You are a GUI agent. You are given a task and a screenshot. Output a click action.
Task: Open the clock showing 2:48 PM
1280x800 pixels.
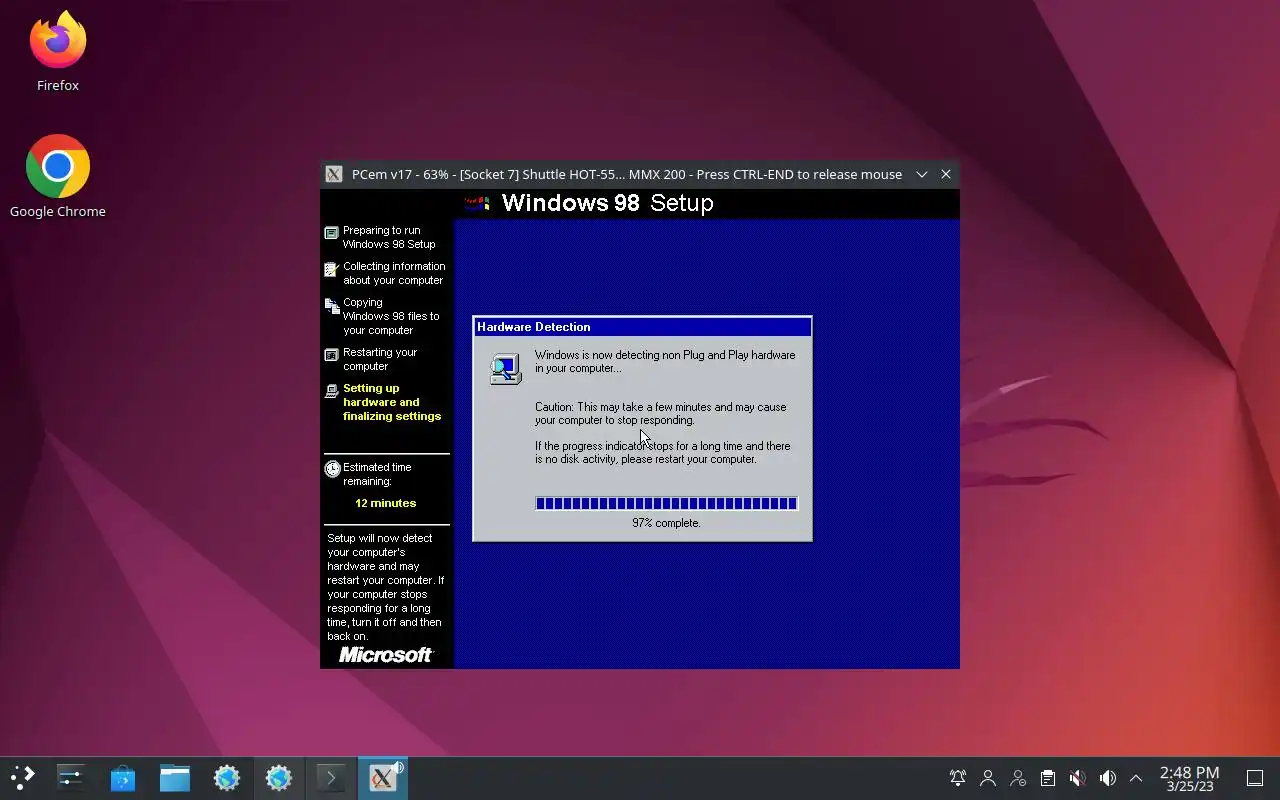click(x=1189, y=778)
